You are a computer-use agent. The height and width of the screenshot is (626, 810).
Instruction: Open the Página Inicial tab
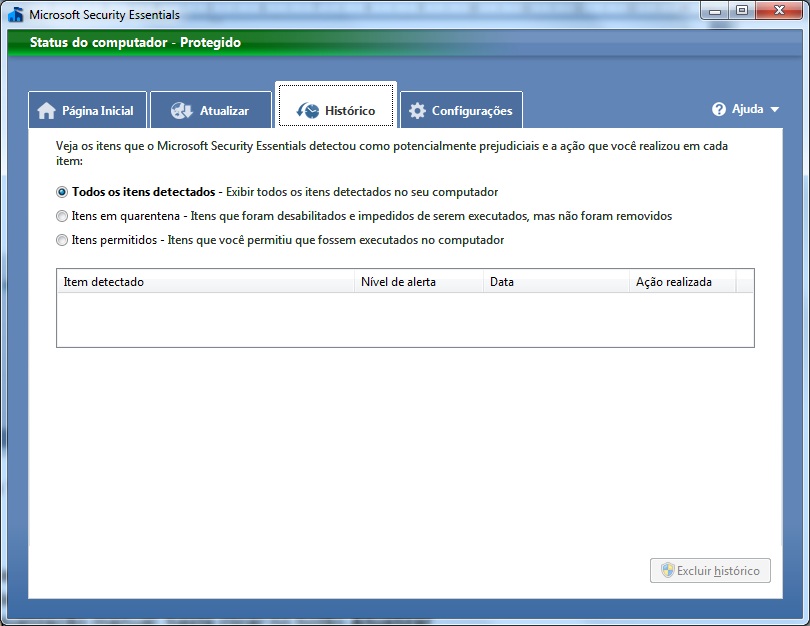(88, 110)
